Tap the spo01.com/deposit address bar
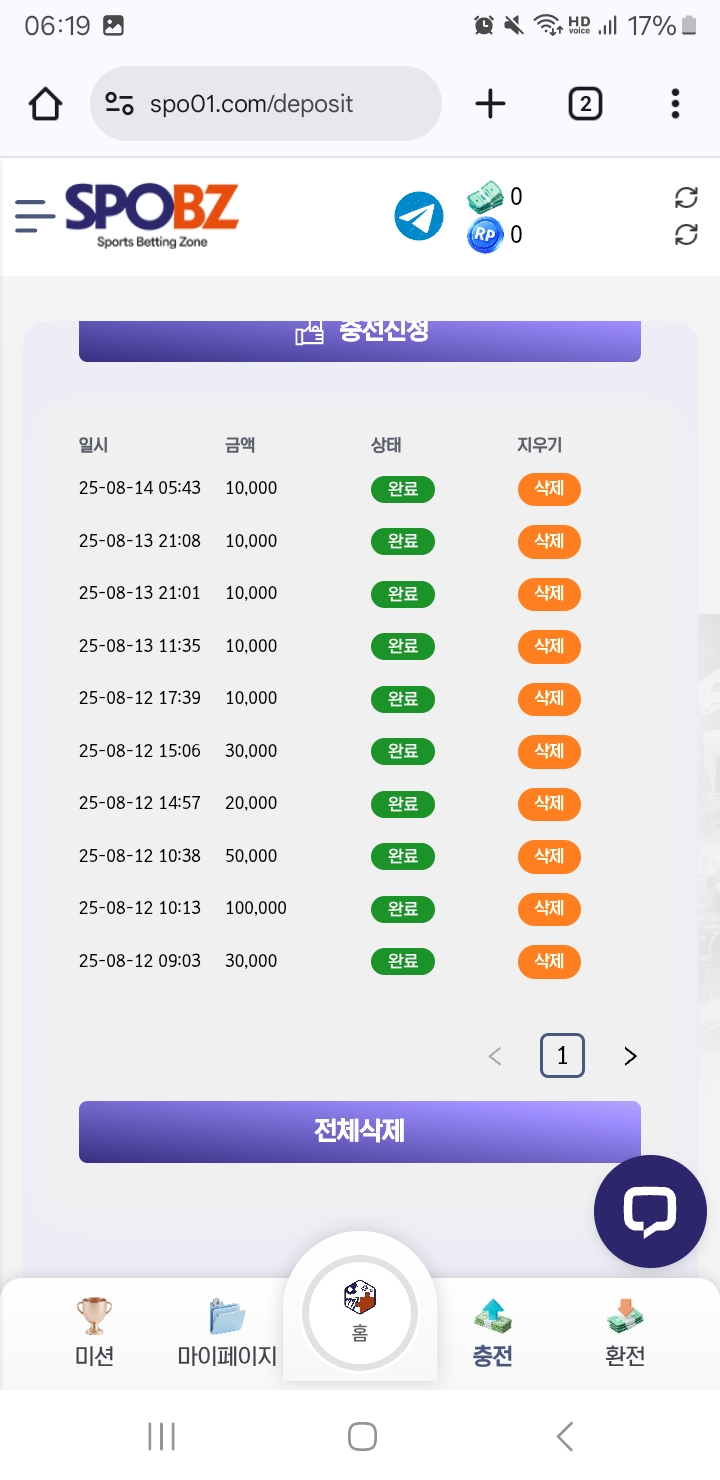 266,104
